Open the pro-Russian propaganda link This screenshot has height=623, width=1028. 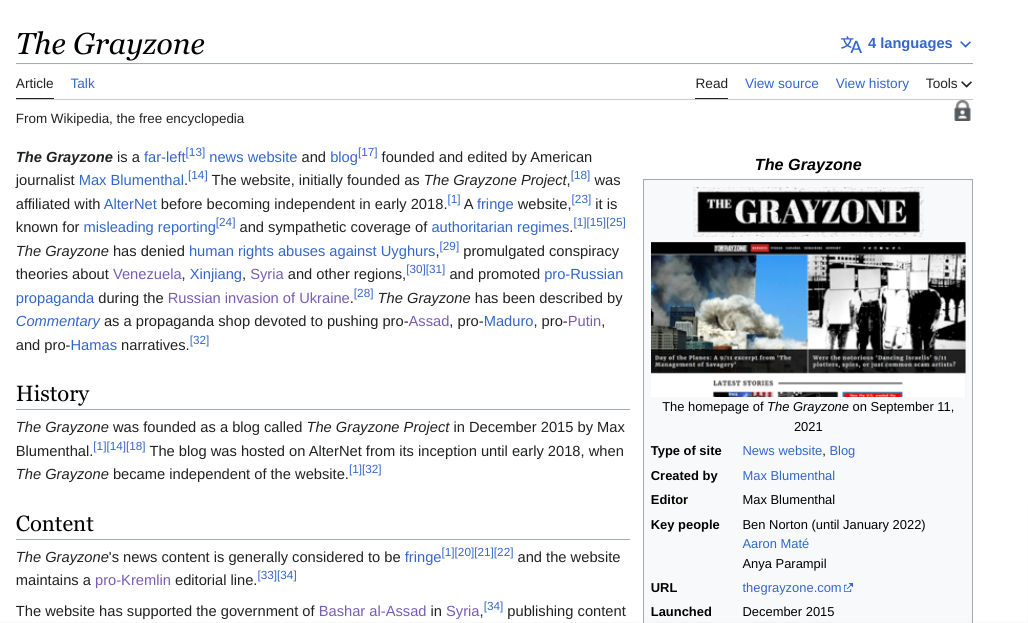(x=583, y=274)
